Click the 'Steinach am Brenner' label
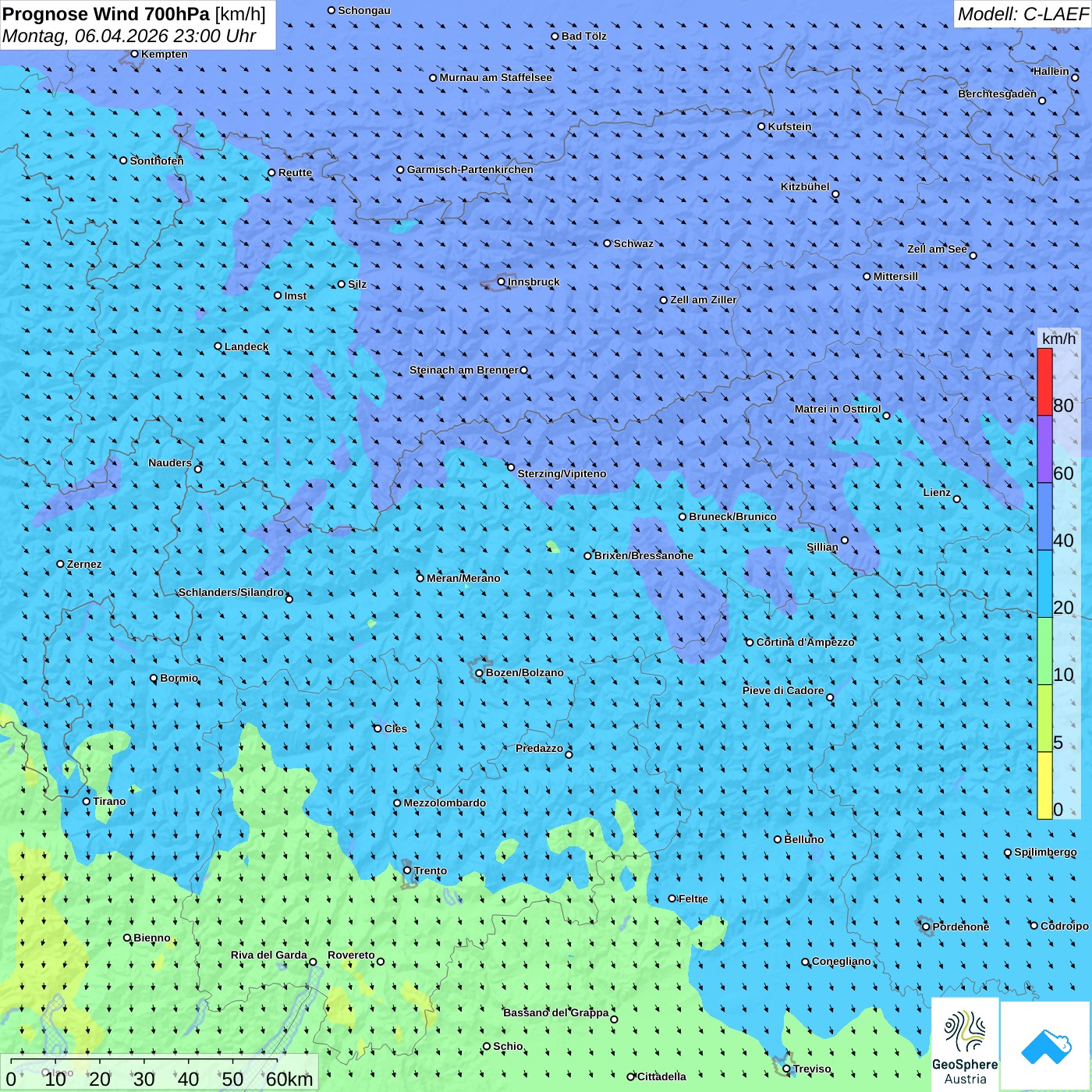Screen dimensions: 1092x1092 [x=464, y=370]
